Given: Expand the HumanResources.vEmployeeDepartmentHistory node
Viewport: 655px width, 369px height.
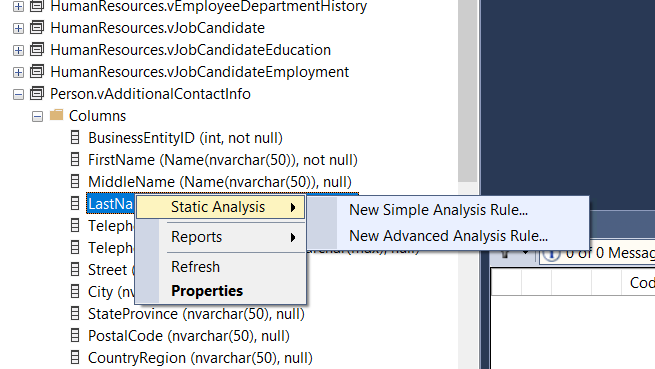Looking at the screenshot, I should pyautogui.click(x=18, y=6).
